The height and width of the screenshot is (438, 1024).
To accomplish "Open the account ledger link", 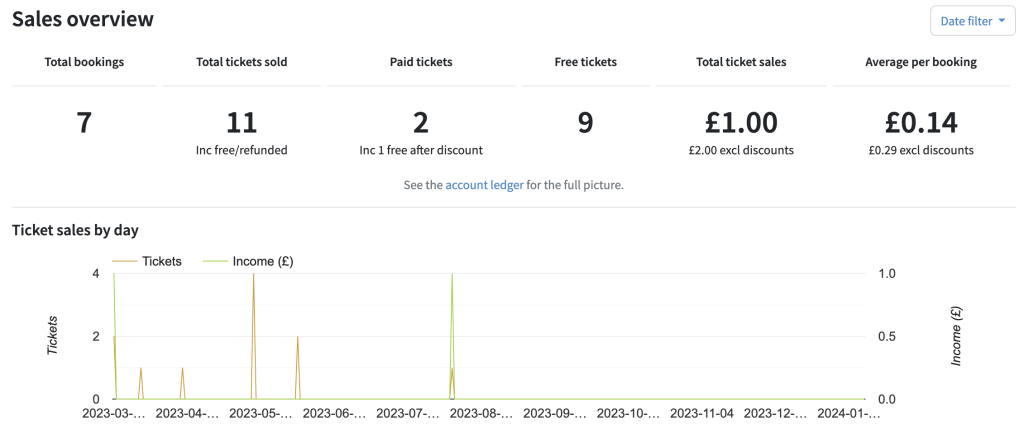I will tap(484, 185).
